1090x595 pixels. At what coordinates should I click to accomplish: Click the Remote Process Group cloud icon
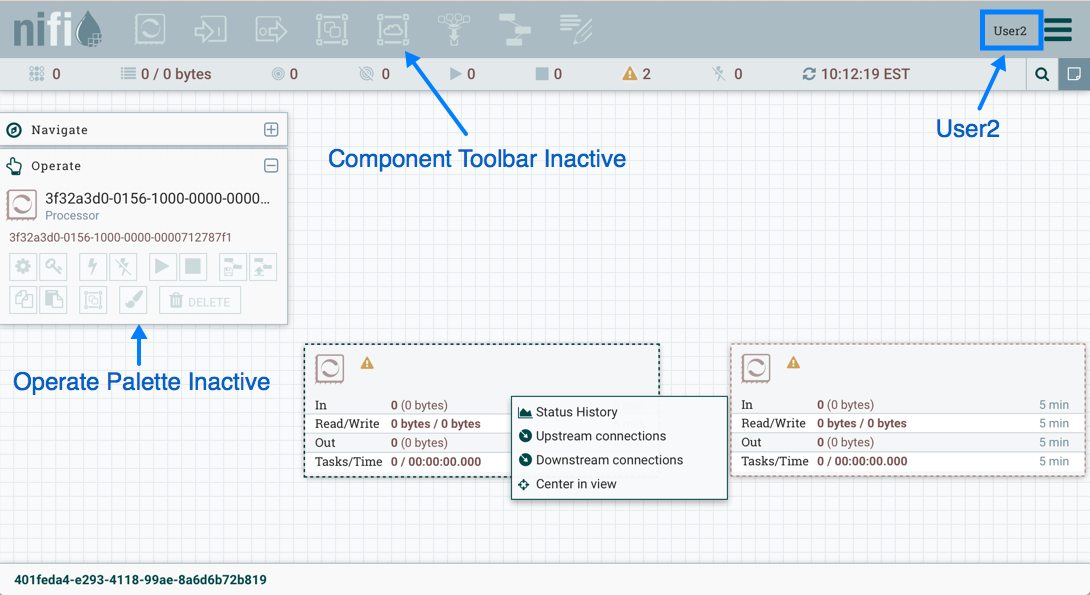click(x=393, y=29)
